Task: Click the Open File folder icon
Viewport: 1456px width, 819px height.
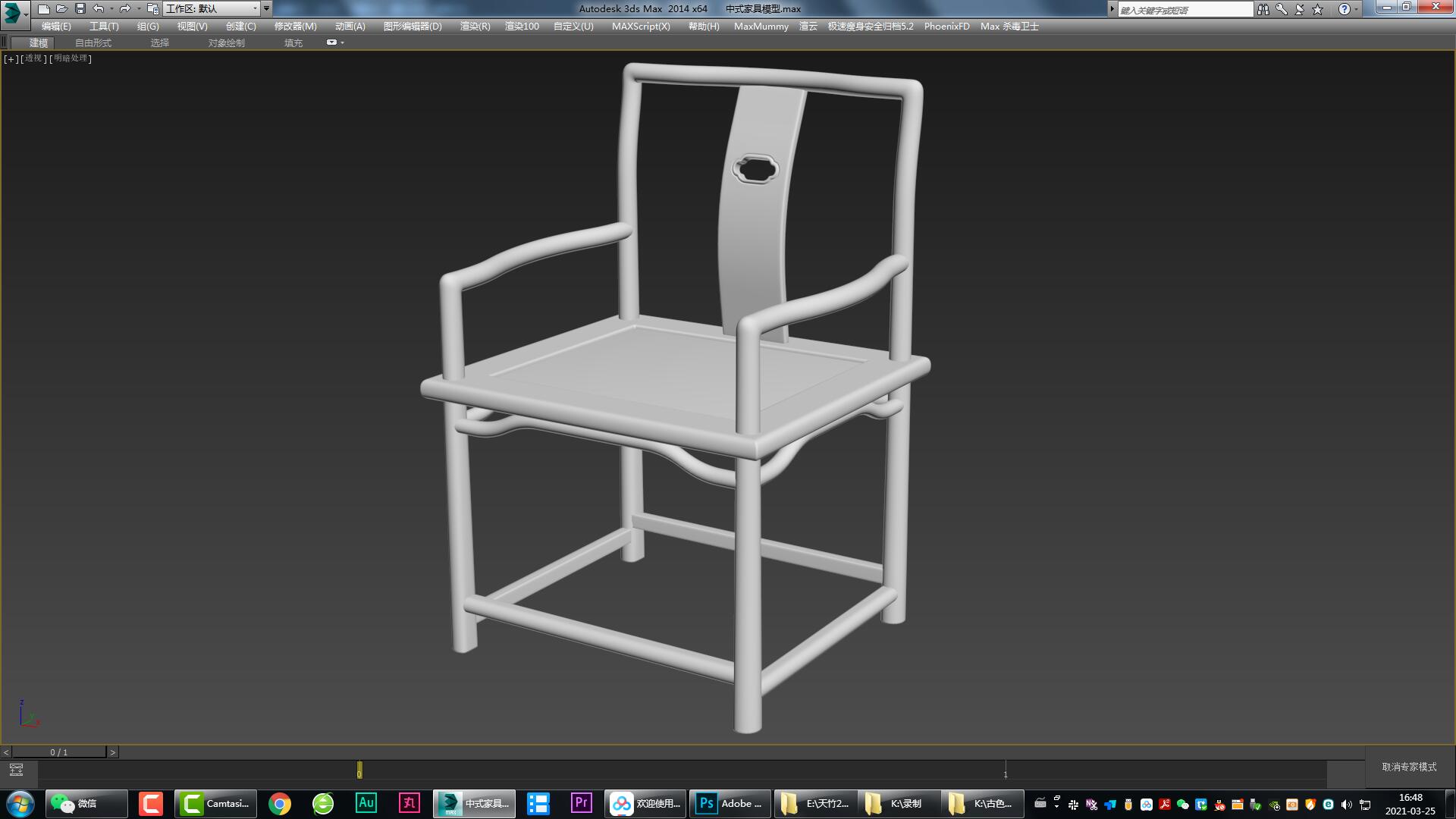Action: [62, 9]
